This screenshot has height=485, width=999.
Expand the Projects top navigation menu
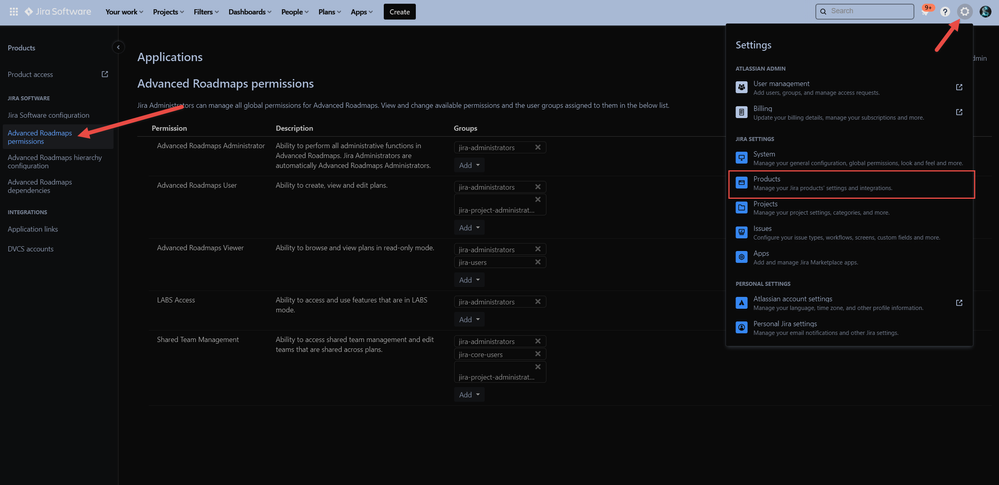click(x=169, y=11)
